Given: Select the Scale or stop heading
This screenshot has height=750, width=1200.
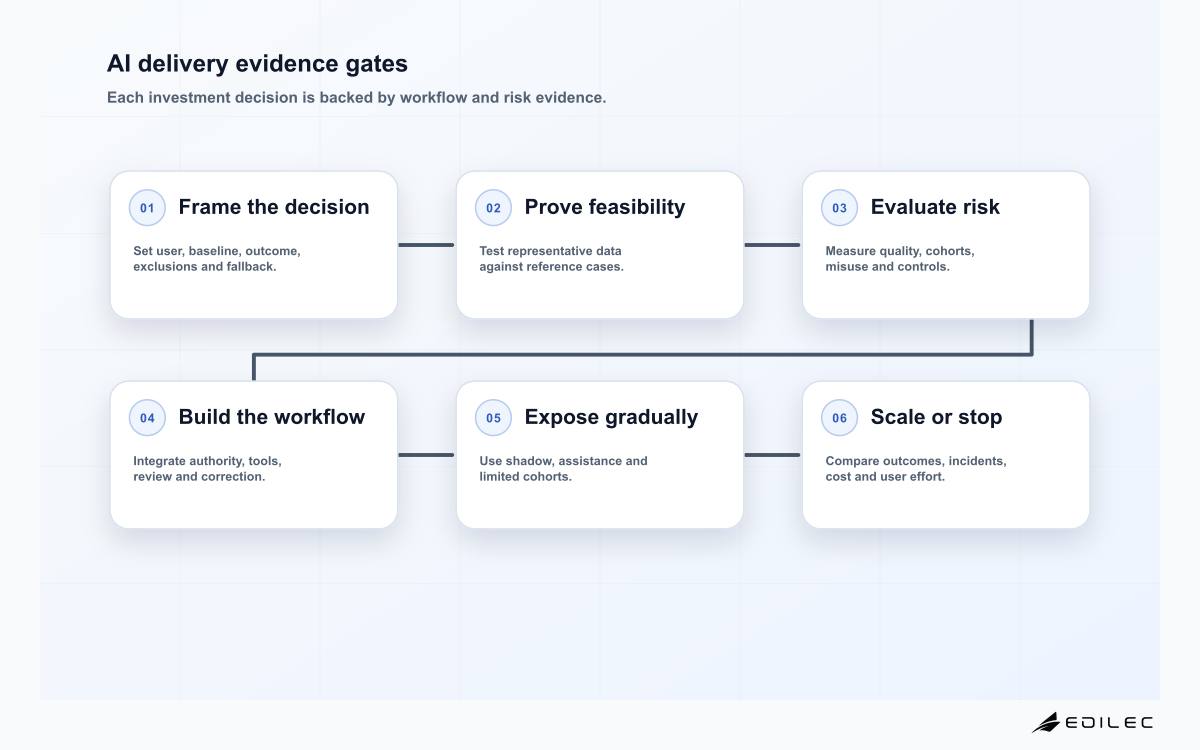Looking at the screenshot, I should [x=936, y=417].
